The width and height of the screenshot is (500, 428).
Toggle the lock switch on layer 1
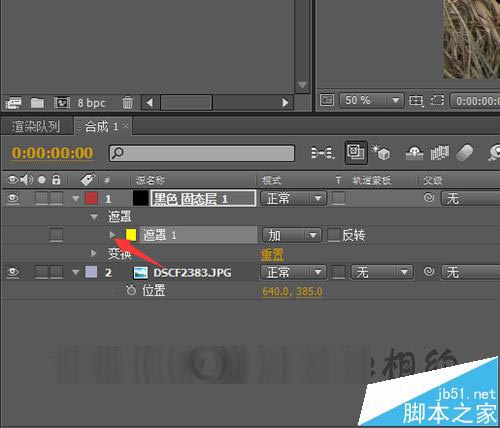[x=56, y=198]
